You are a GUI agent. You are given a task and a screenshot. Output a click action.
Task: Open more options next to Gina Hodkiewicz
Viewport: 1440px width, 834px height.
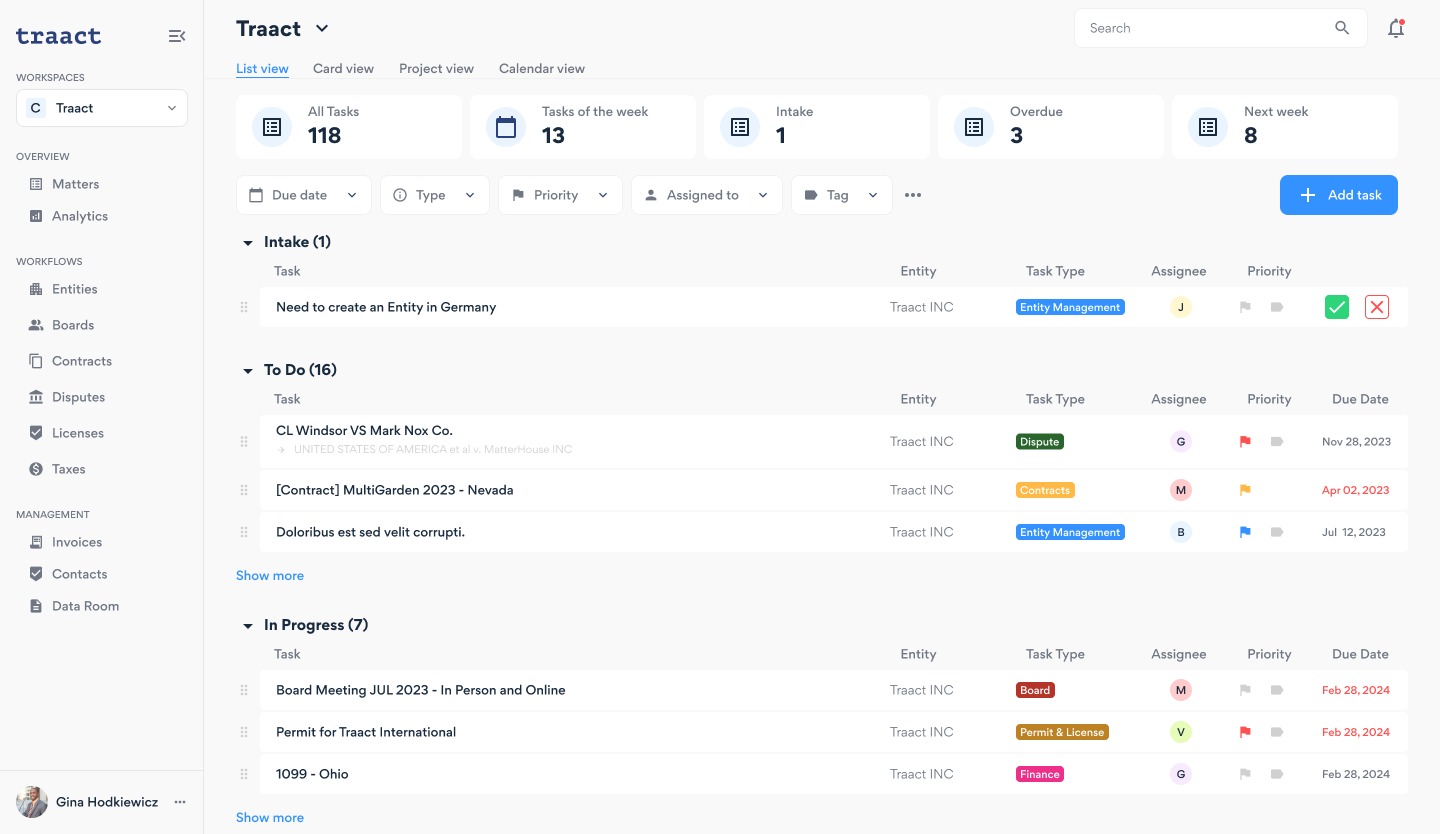pyautogui.click(x=180, y=802)
